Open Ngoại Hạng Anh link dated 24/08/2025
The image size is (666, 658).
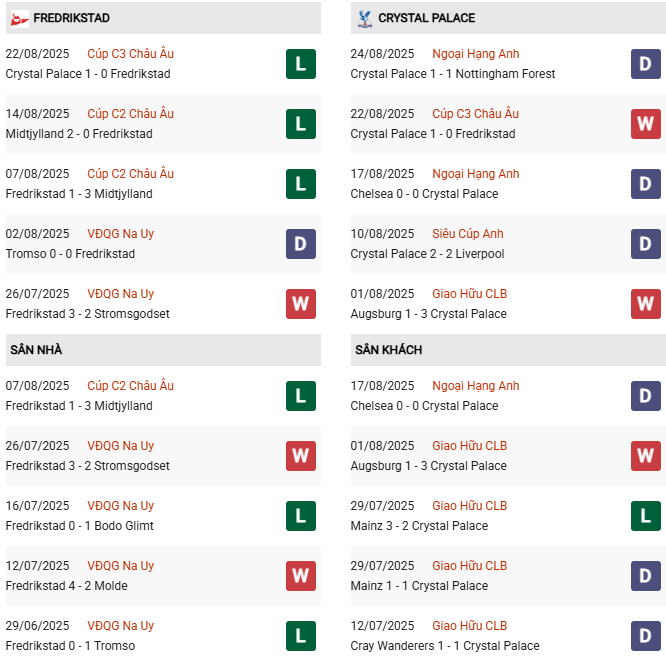(476, 54)
